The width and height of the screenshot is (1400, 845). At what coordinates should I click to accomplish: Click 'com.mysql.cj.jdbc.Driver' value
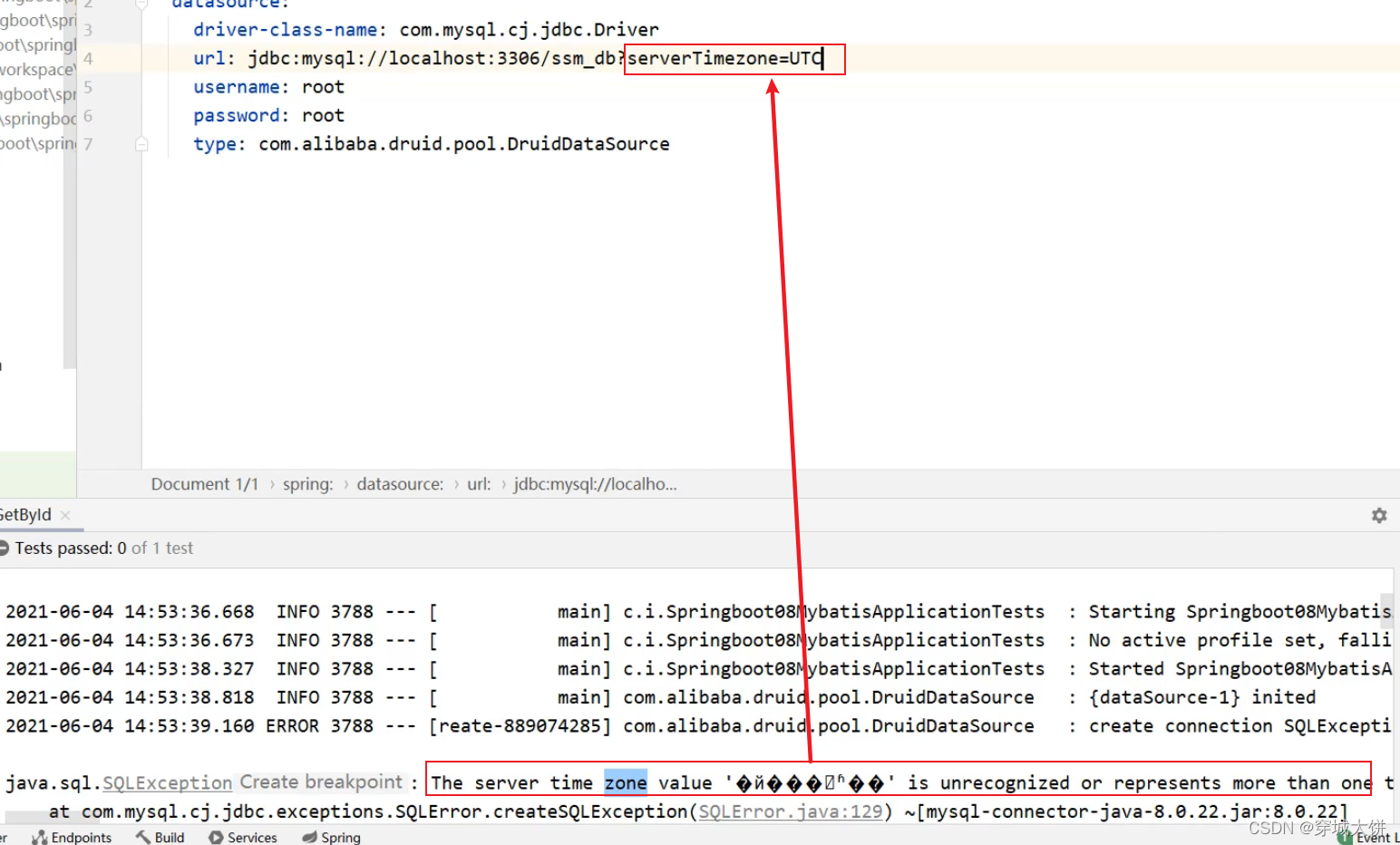tap(529, 30)
